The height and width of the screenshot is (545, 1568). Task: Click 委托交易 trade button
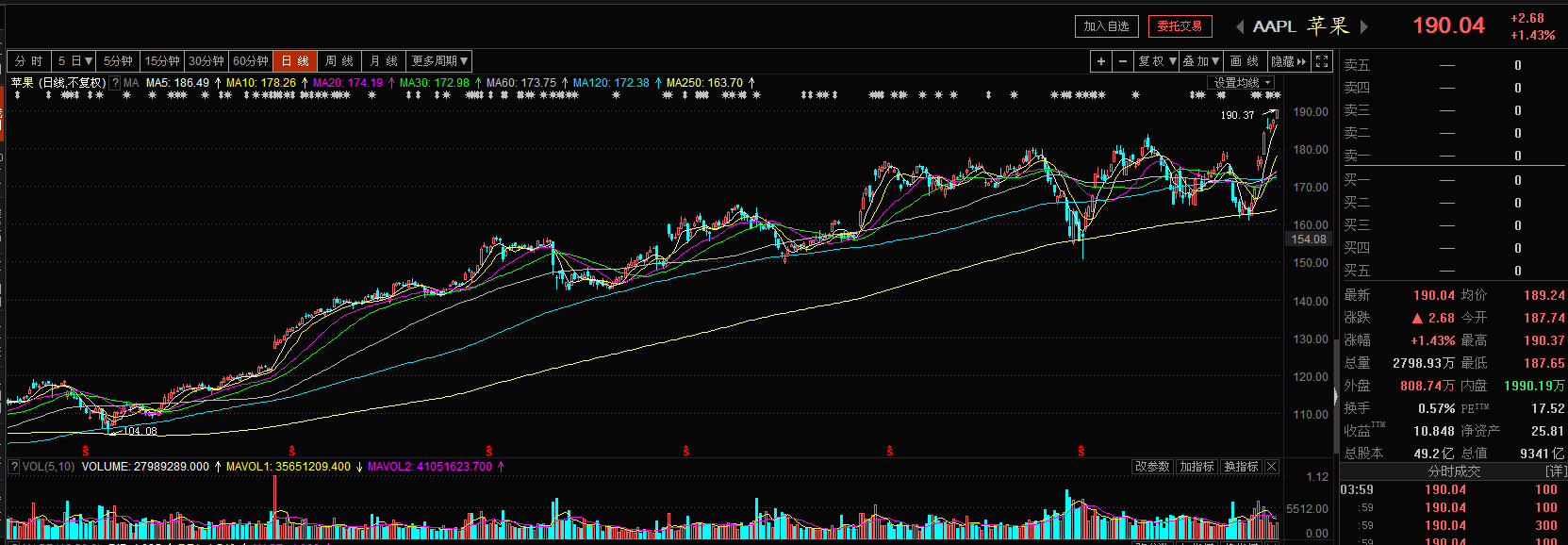pyautogui.click(x=1180, y=26)
